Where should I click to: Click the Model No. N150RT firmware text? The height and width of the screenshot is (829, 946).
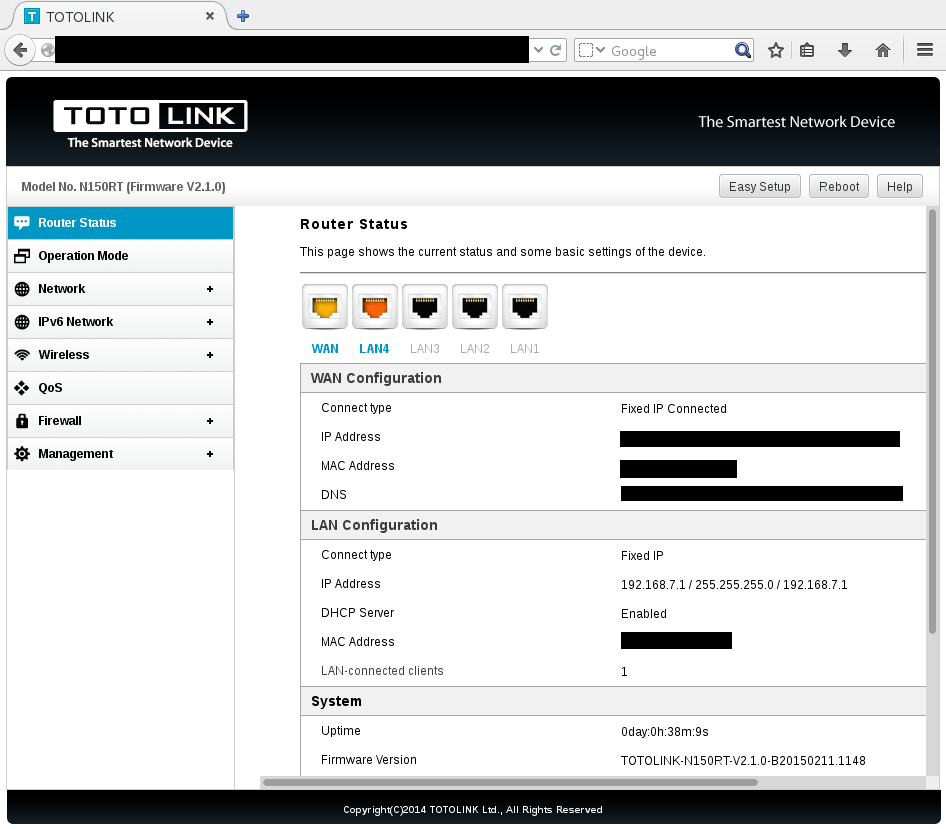pos(123,186)
